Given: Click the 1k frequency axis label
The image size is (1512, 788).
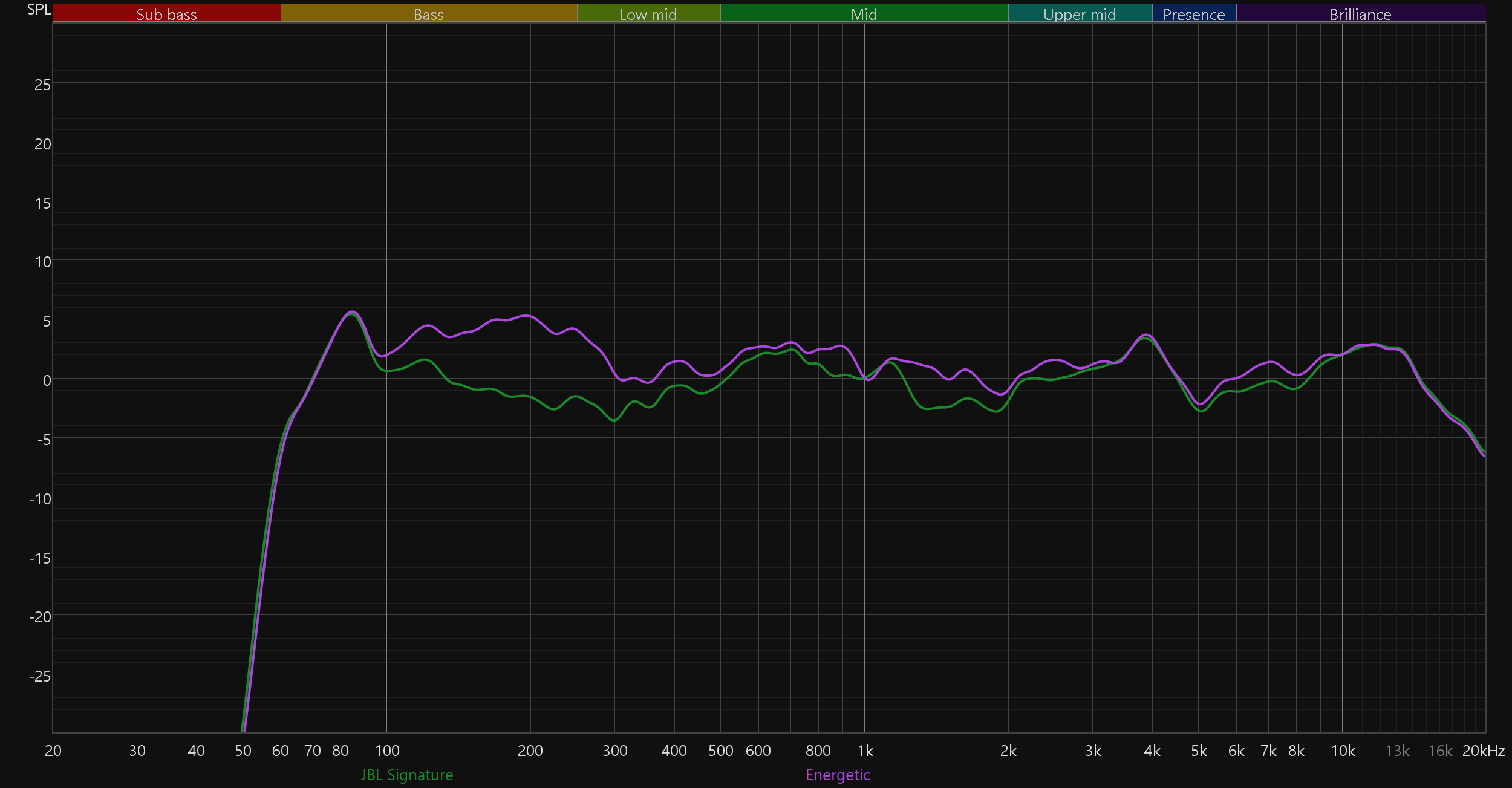Looking at the screenshot, I should point(865,751).
